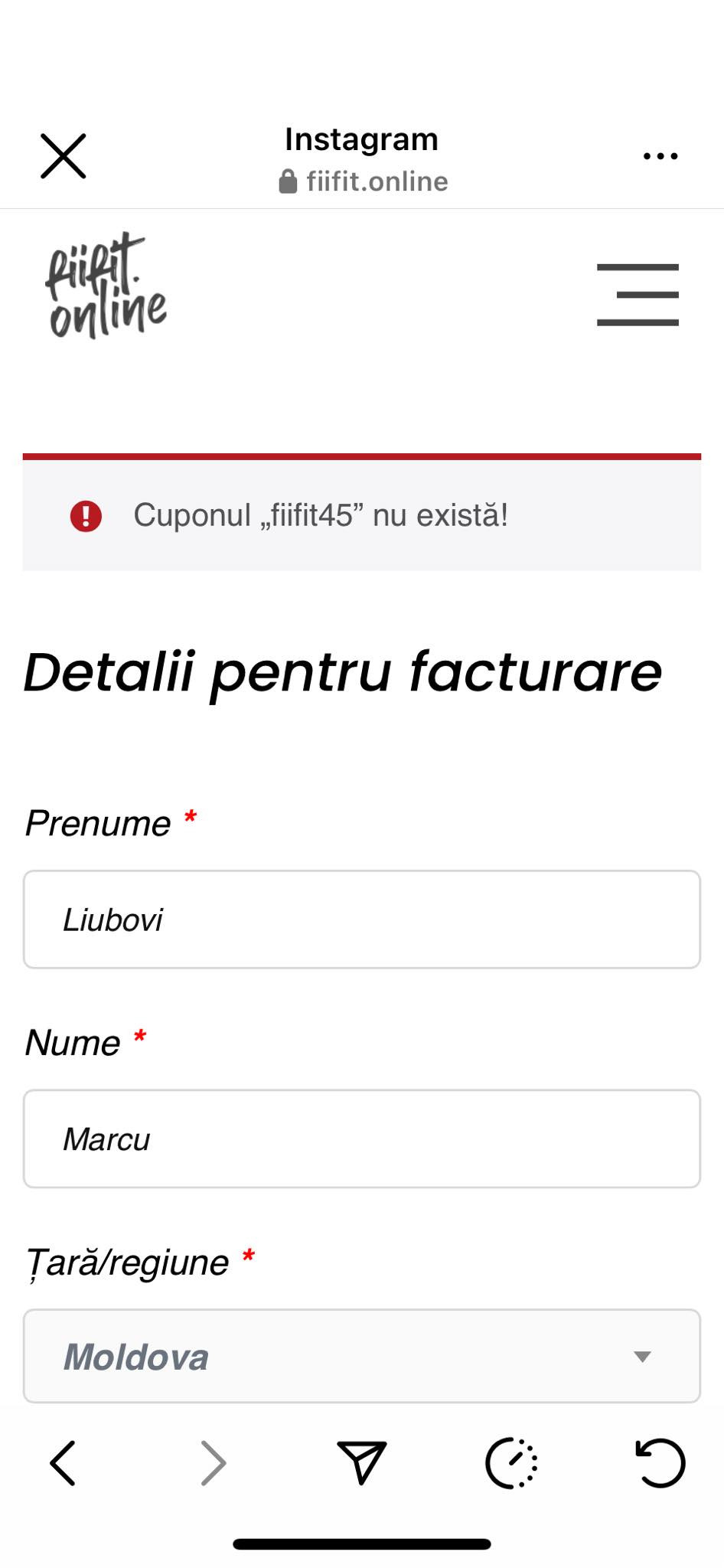Go back with the left chevron

(63, 1463)
